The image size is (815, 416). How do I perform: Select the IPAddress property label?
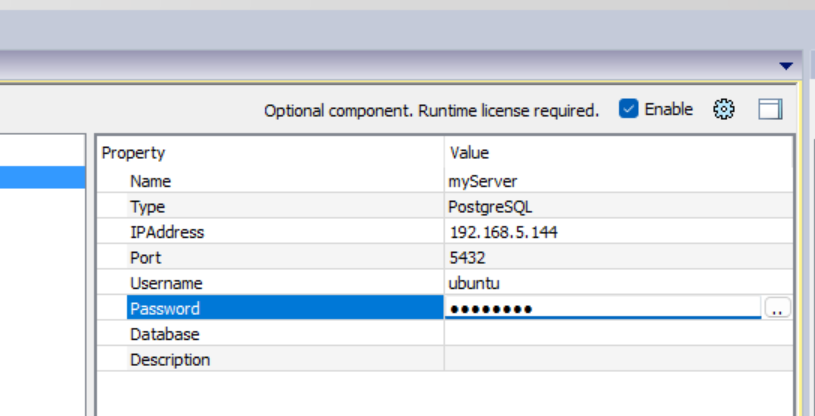[x=167, y=232]
